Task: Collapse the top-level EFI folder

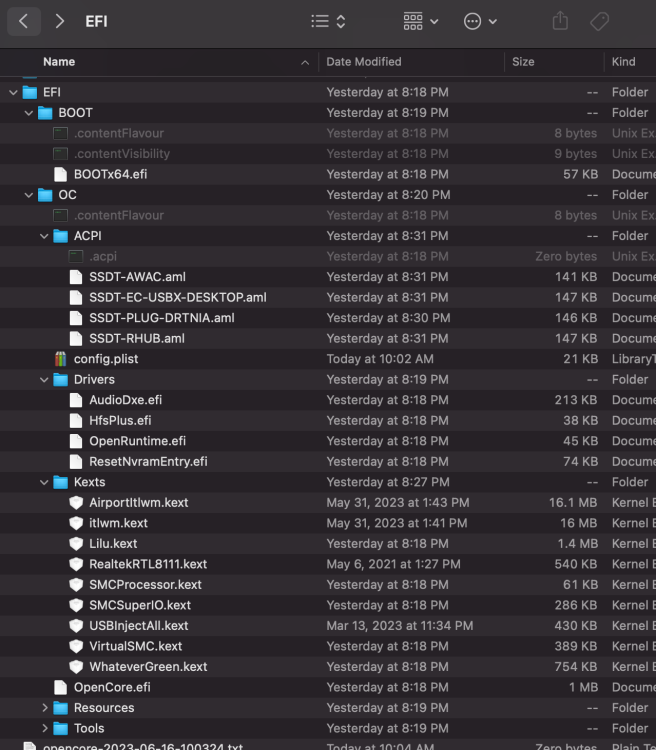Action: pos(13,92)
